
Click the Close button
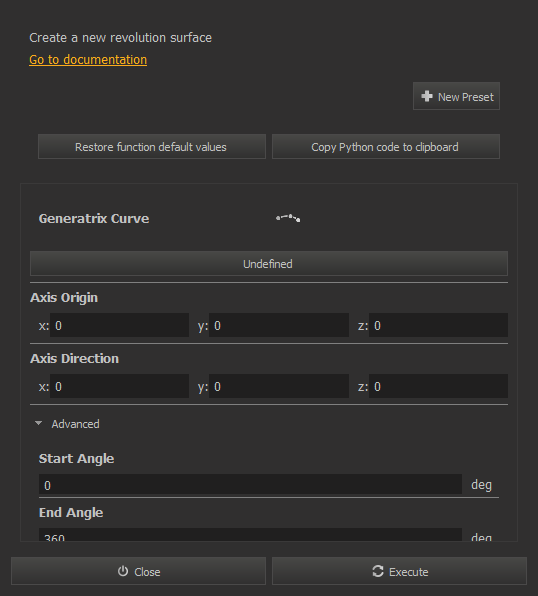138,571
